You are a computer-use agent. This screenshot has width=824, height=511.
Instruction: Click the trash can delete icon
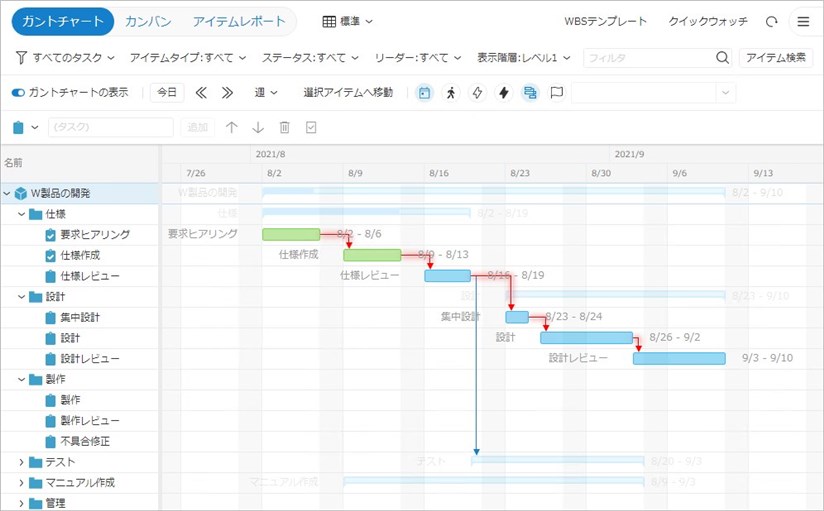pos(284,127)
